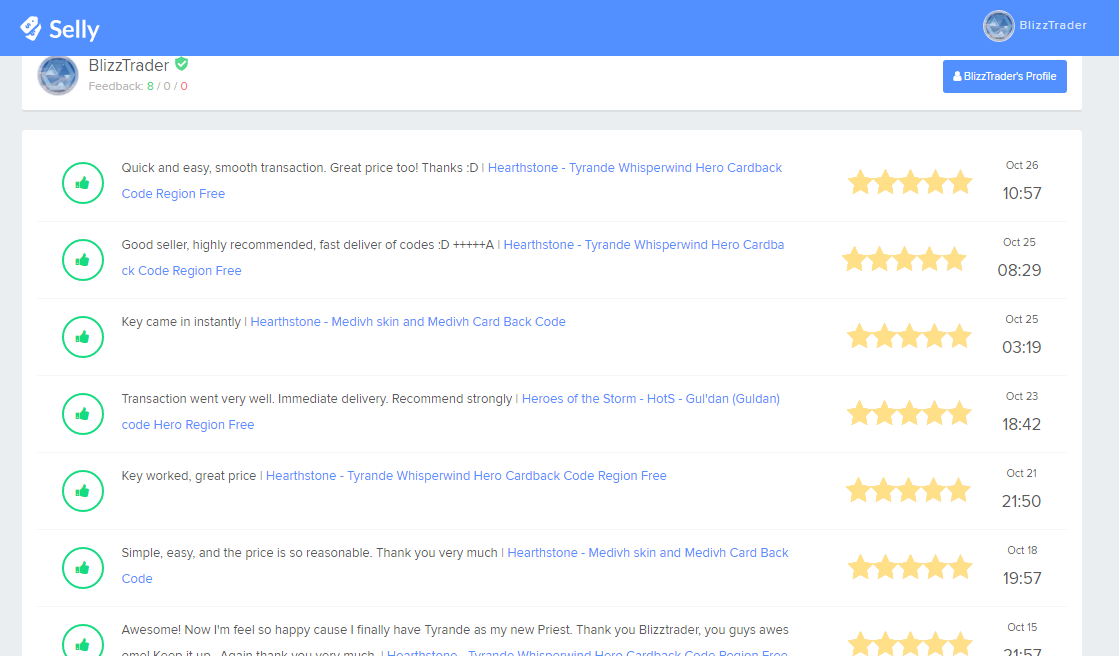This screenshot has width=1119, height=656.
Task: Click star rating on Oct 21 21:50 review
Action: (908, 490)
